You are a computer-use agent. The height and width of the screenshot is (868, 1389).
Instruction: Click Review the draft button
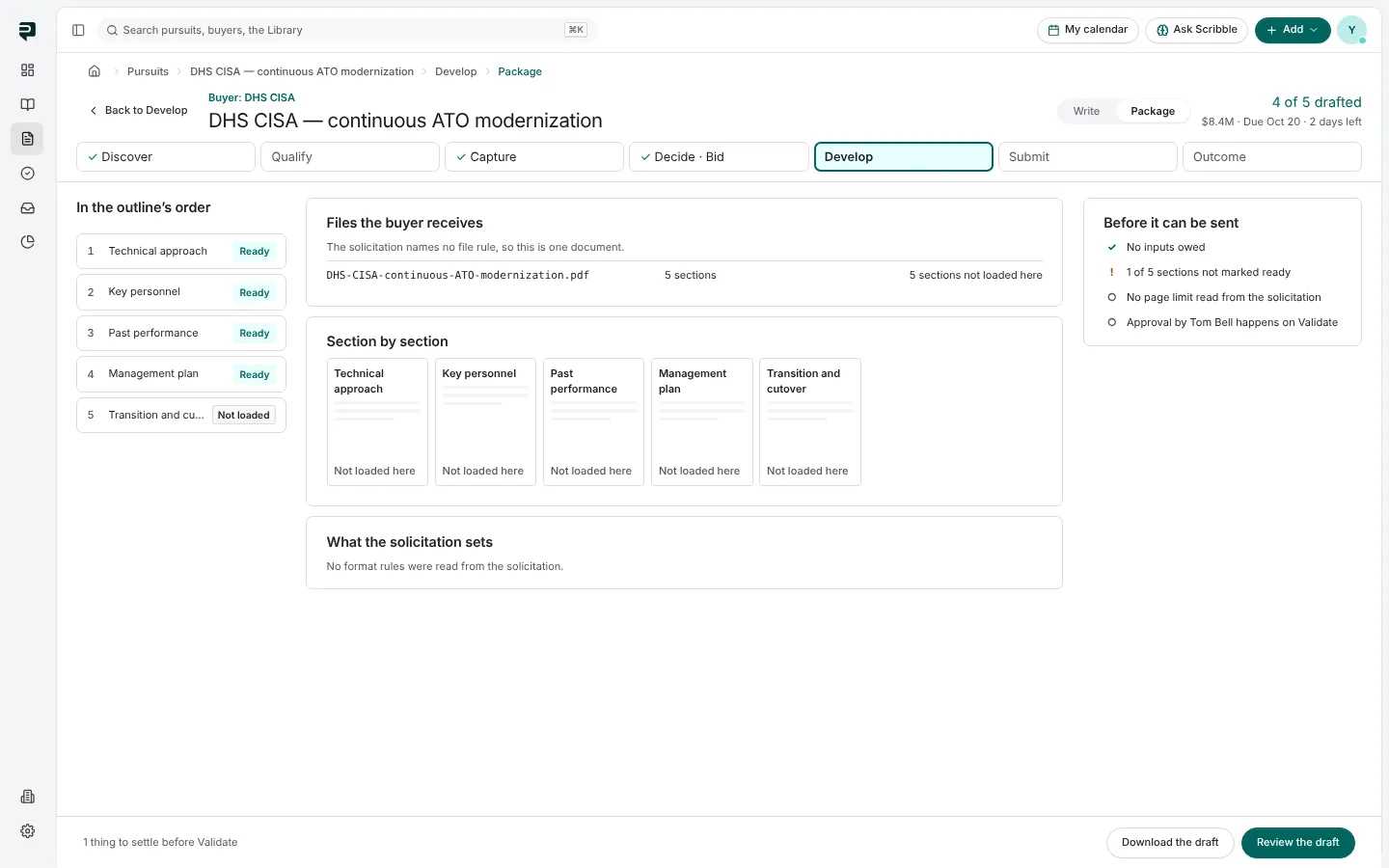pyautogui.click(x=1297, y=843)
